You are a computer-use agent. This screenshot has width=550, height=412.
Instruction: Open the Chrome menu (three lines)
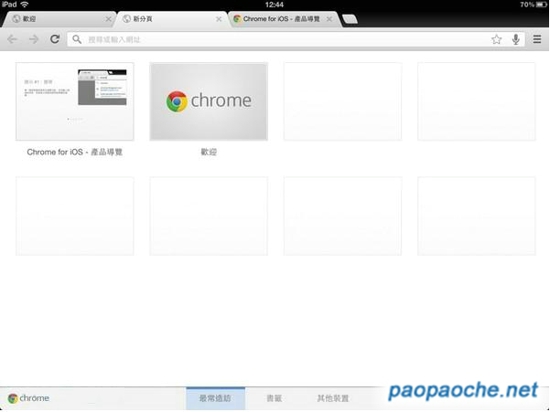pos(537,39)
